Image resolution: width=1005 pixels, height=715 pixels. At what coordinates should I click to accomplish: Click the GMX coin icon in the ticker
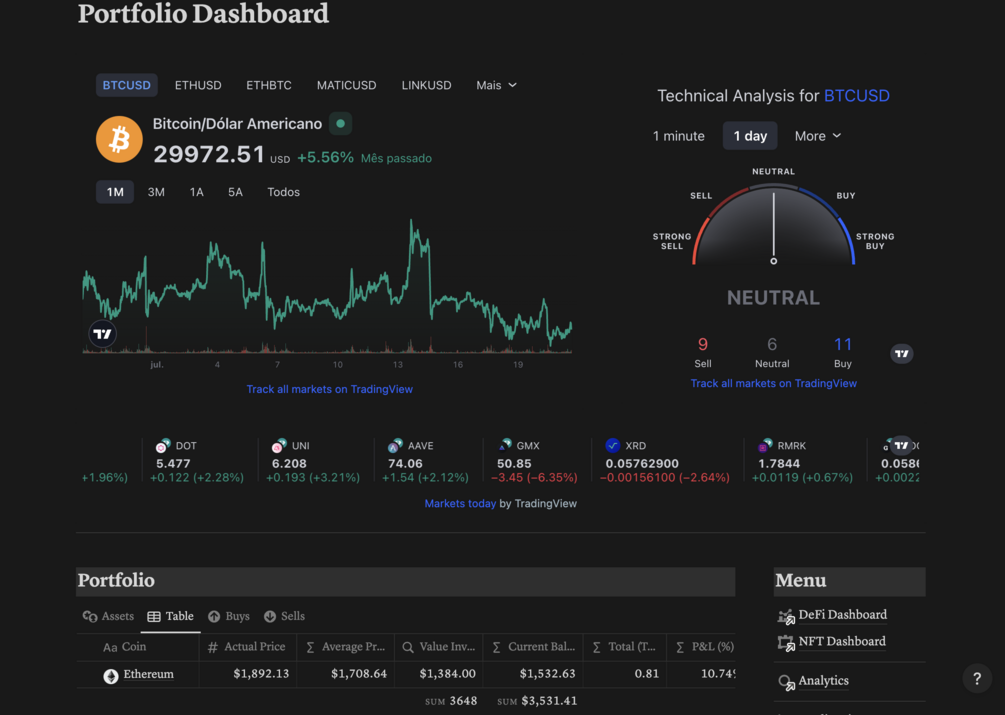coord(504,445)
